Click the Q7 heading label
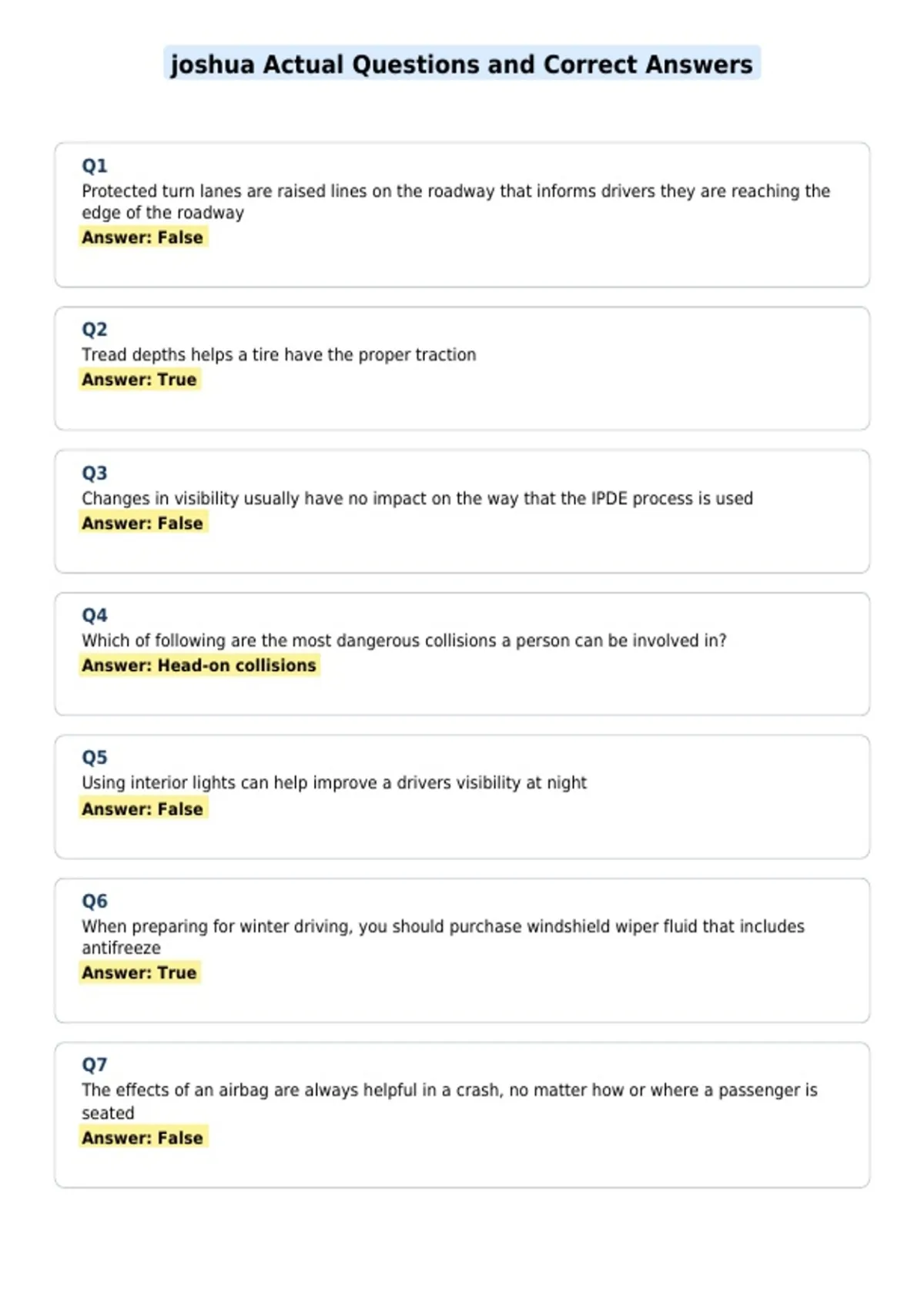Screen dimensions: 924x1309 tap(95, 1065)
